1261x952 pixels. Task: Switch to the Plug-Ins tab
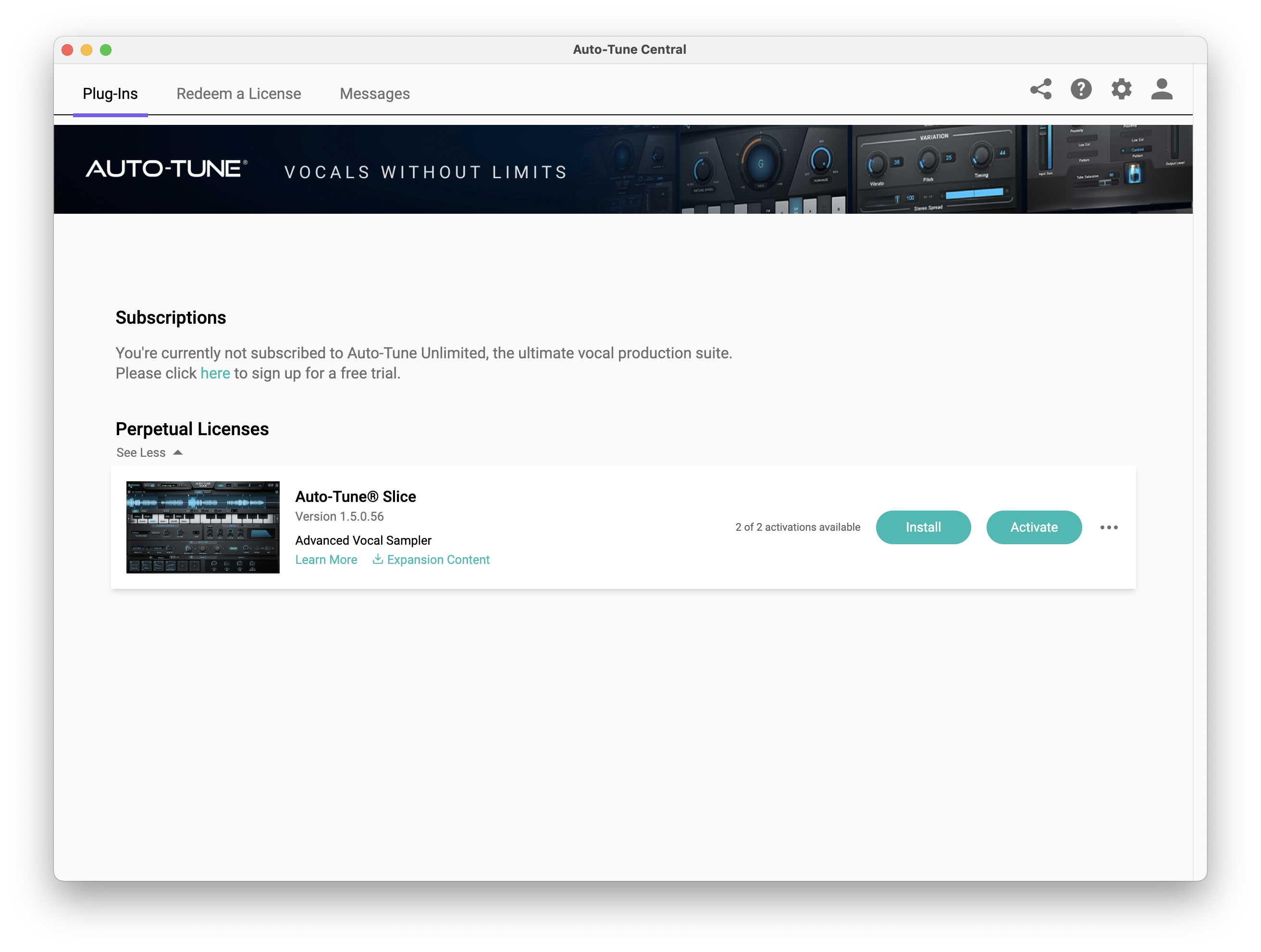click(110, 94)
